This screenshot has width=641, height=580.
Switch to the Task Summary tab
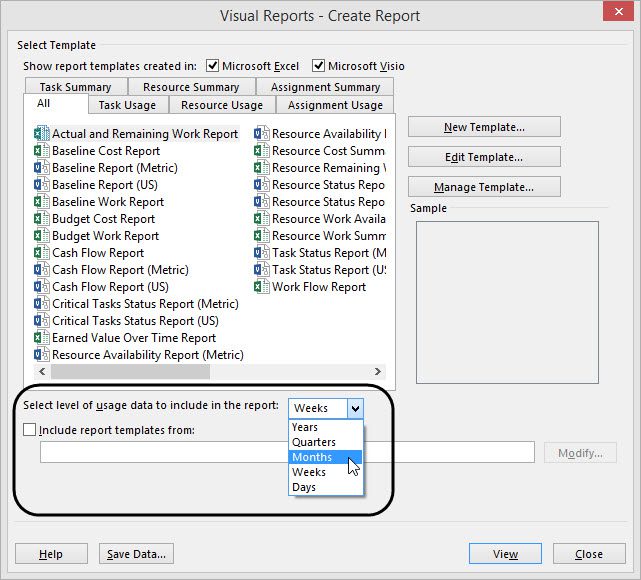pyautogui.click(x=76, y=87)
